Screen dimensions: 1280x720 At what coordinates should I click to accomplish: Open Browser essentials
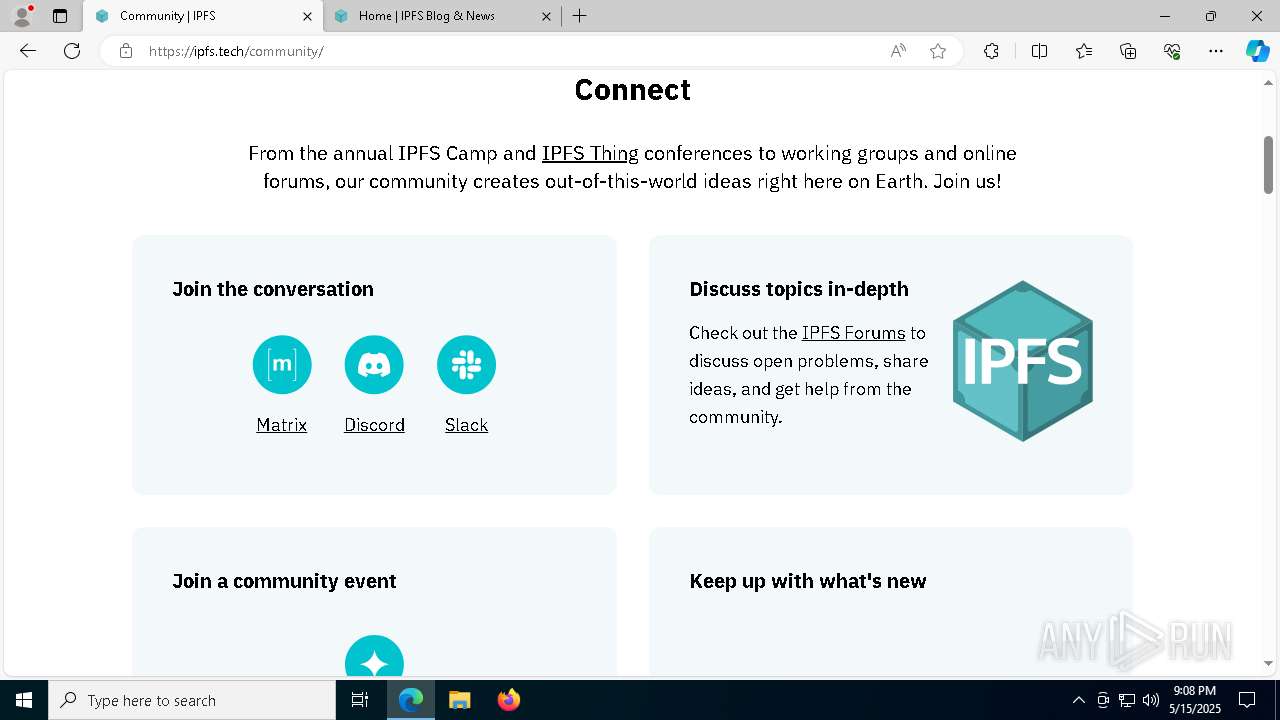[1172, 51]
